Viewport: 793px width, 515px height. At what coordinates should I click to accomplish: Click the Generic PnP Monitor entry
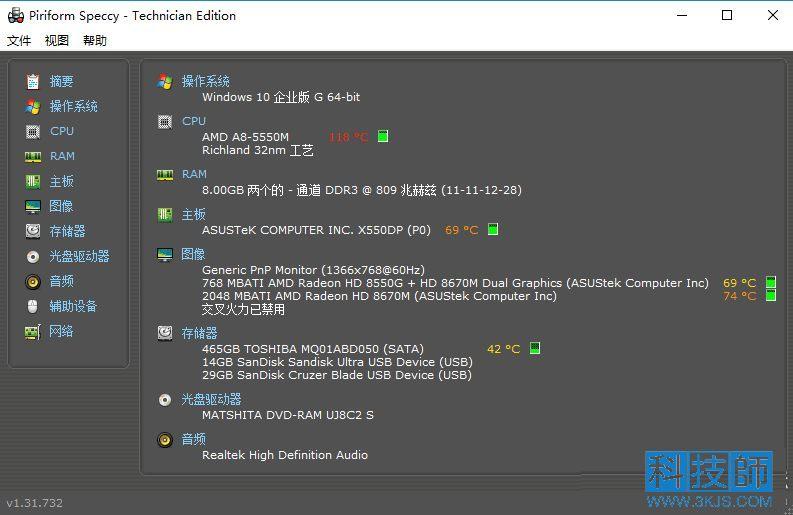click(x=314, y=270)
